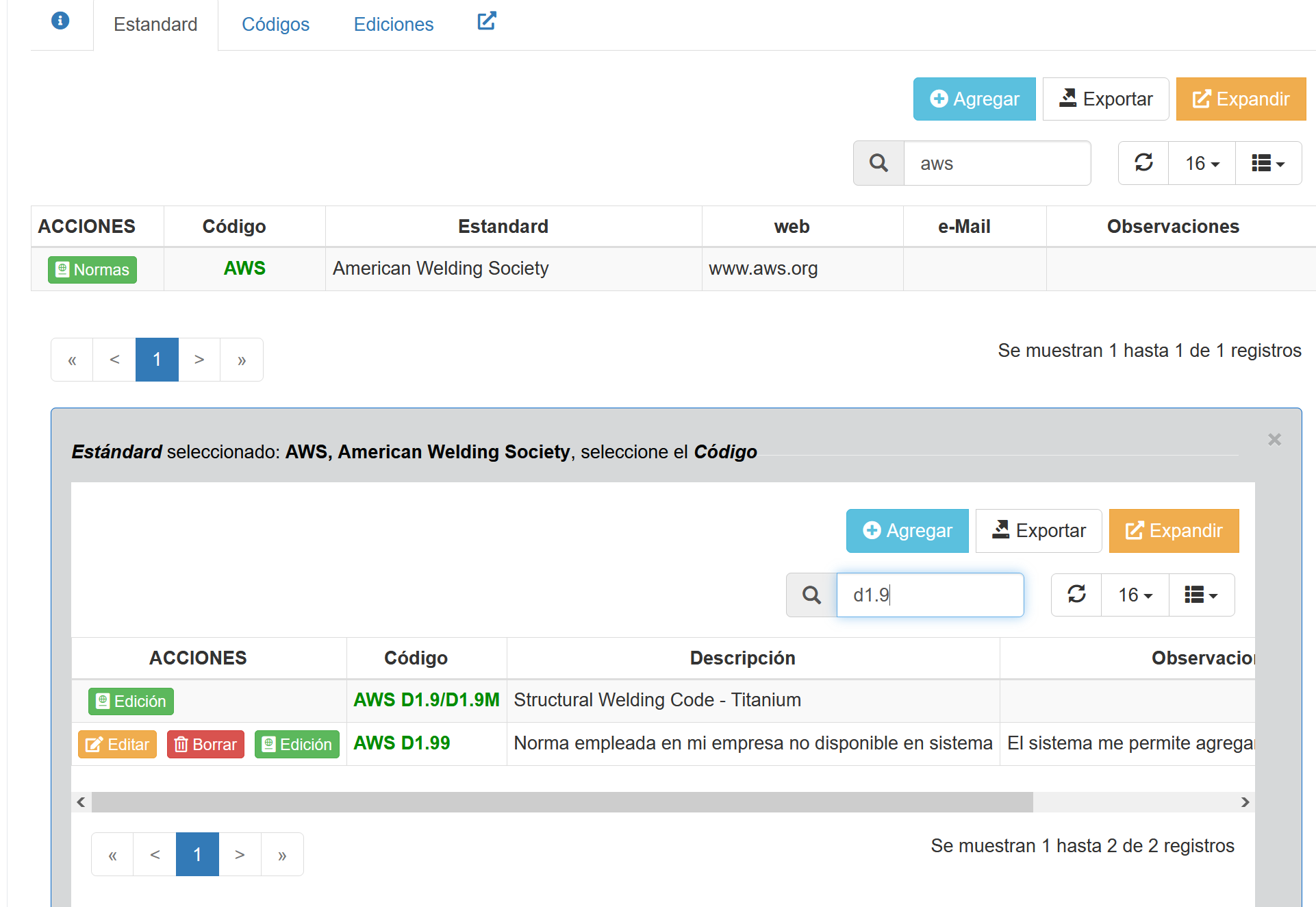Click the search icon beside the aws field

coord(878,163)
